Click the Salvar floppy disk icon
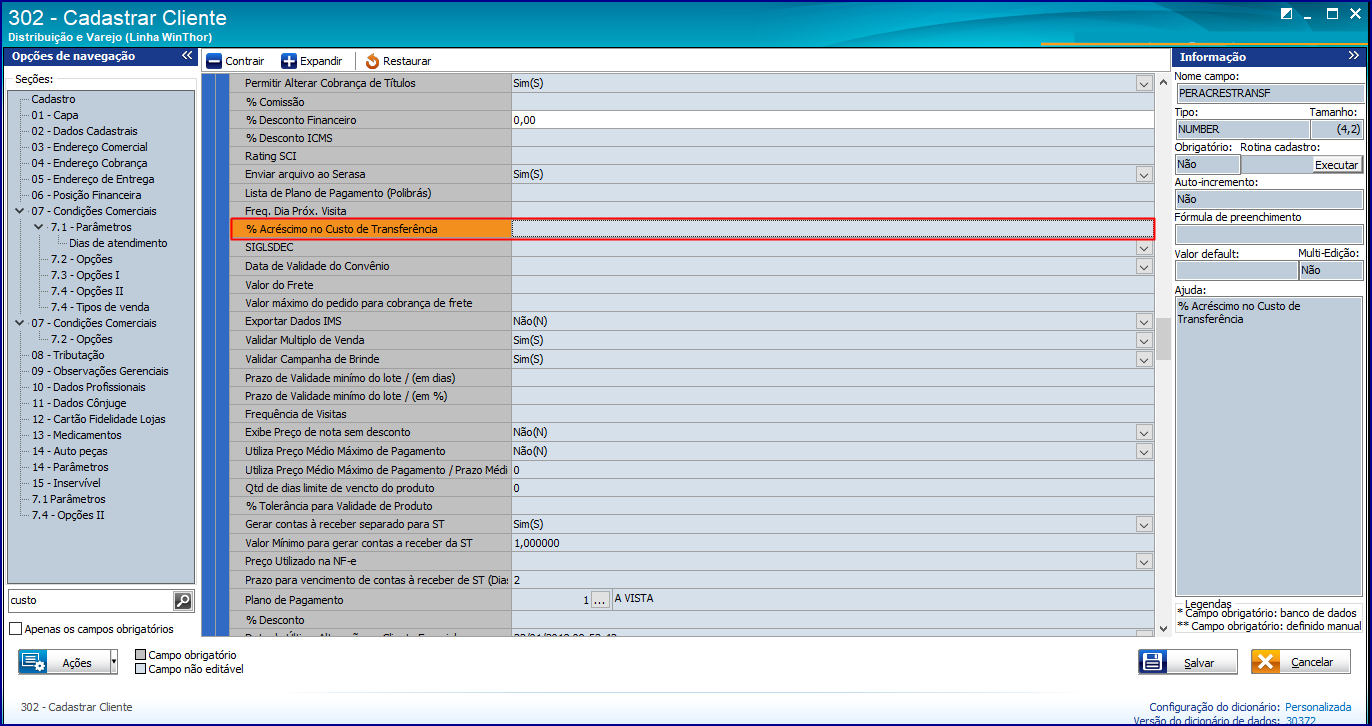Image resolution: width=1372 pixels, height=726 pixels. [x=1152, y=662]
